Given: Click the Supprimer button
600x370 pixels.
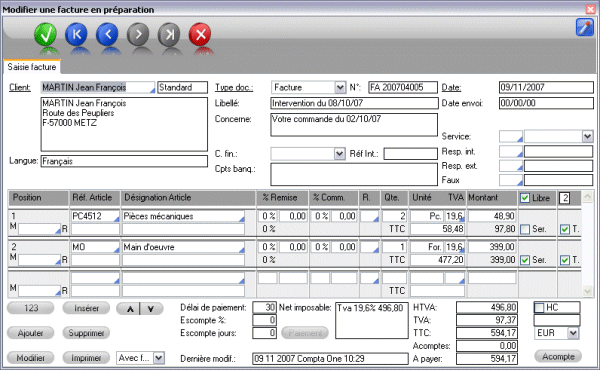Looking at the screenshot, I should [86, 333].
